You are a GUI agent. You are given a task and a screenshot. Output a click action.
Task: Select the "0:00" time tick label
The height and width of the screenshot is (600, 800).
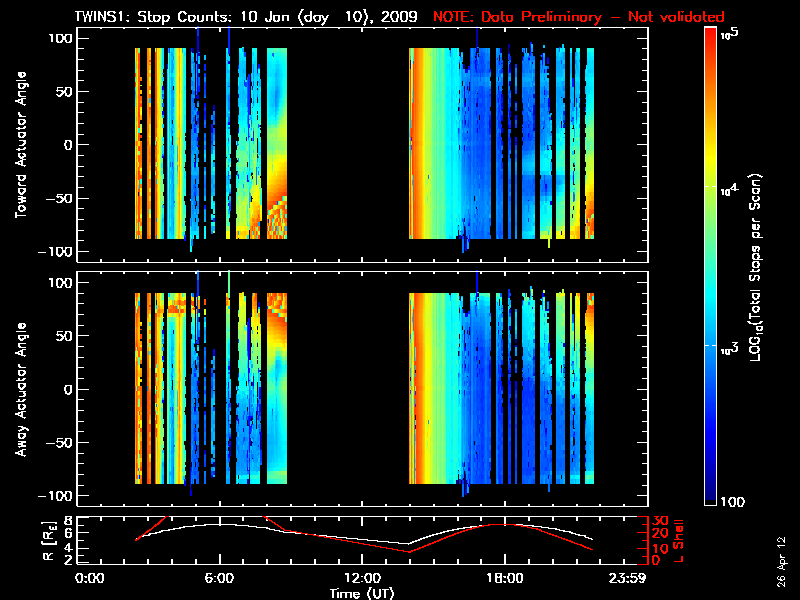[x=90, y=578]
